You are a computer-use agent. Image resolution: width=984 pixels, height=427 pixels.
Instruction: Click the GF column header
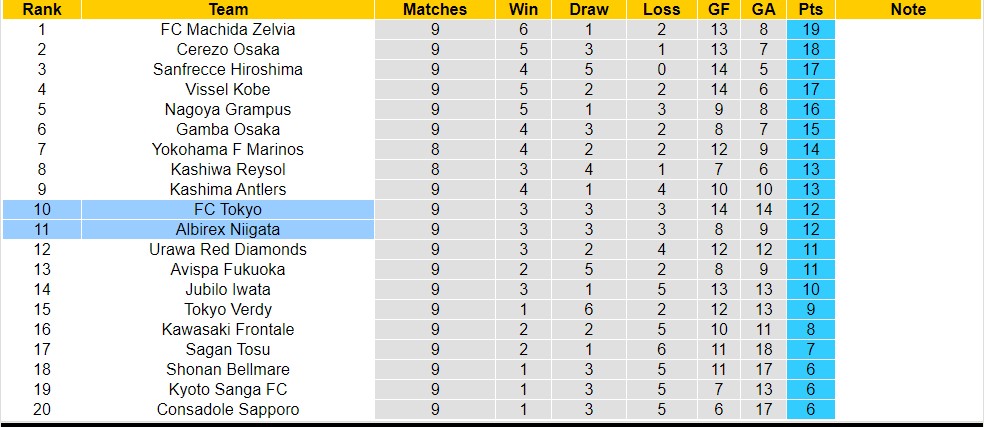click(720, 10)
